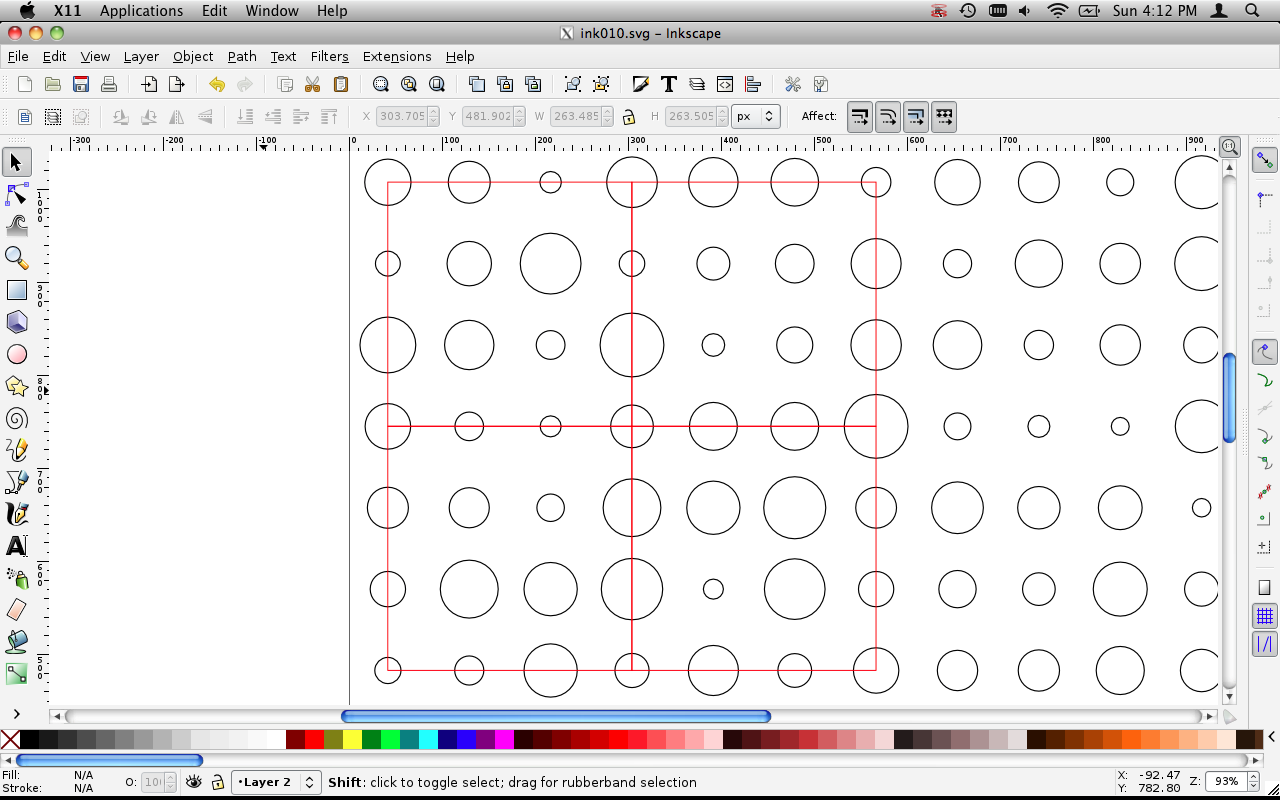Select the Rectangle tool
This screenshot has height=800, width=1280.
click(x=17, y=290)
